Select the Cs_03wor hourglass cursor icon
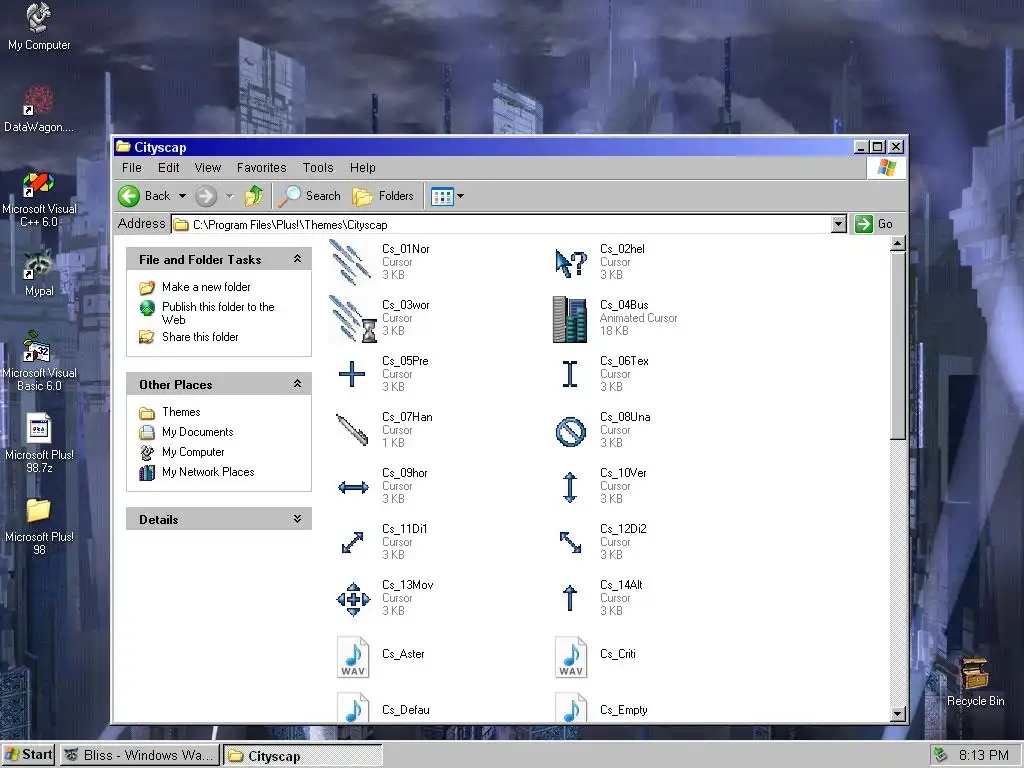This screenshot has height=768, width=1024. click(352, 319)
